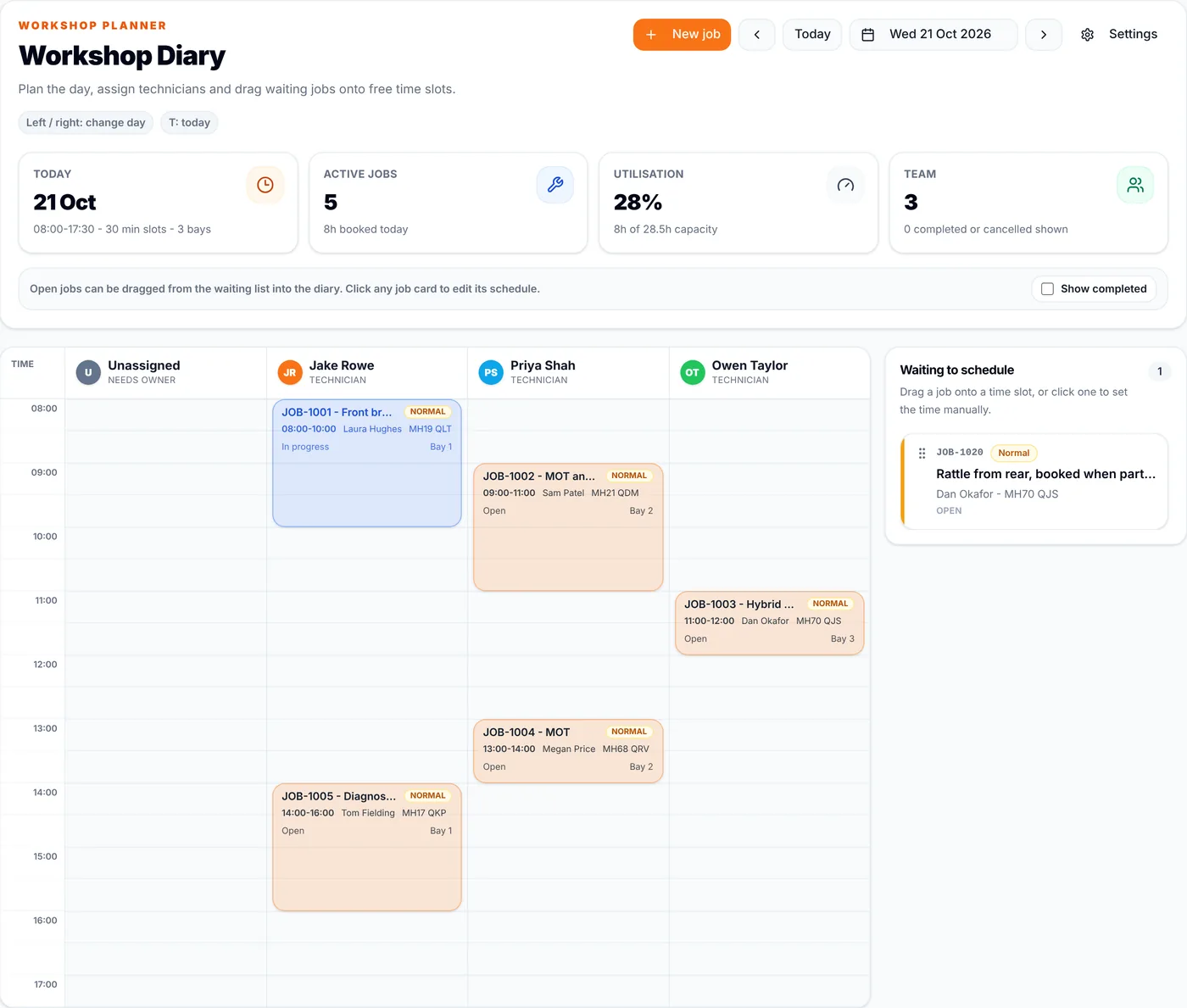Click the Today button
The image size is (1187, 1008).
[x=812, y=35]
